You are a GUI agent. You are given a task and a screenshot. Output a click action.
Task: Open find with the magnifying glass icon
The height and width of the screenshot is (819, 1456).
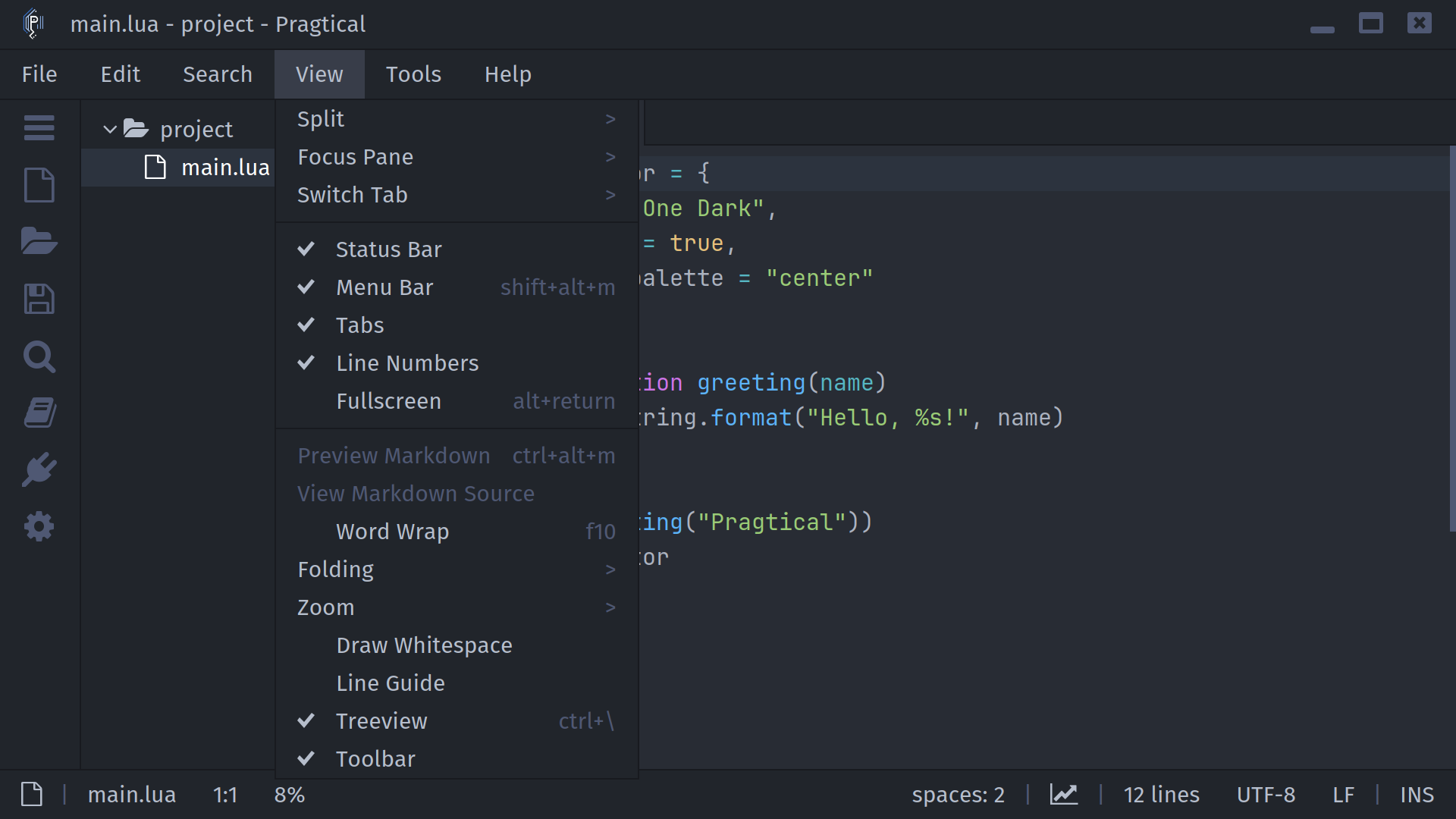coord(39,356)
